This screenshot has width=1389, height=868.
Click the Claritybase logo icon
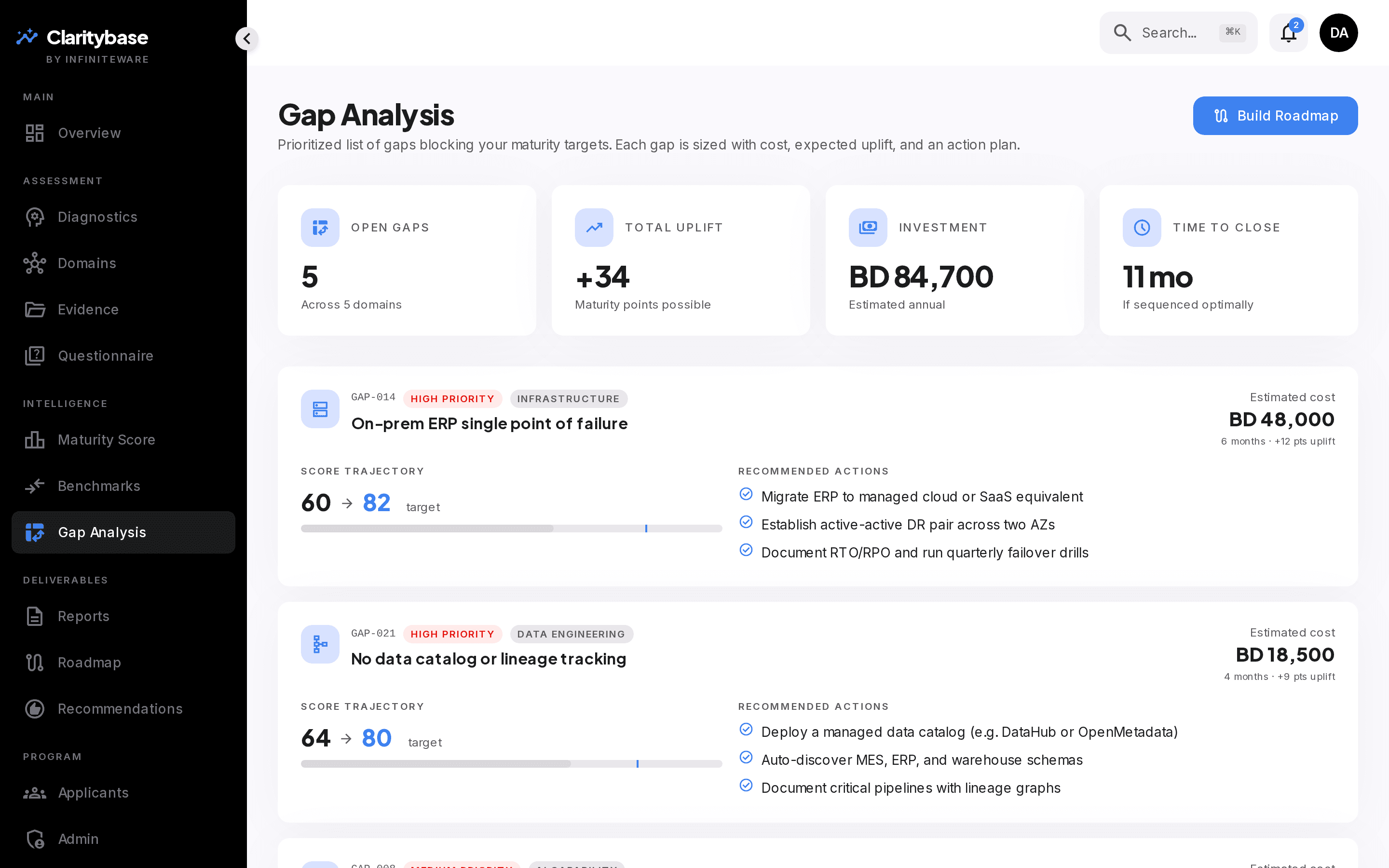pos(27,37)
